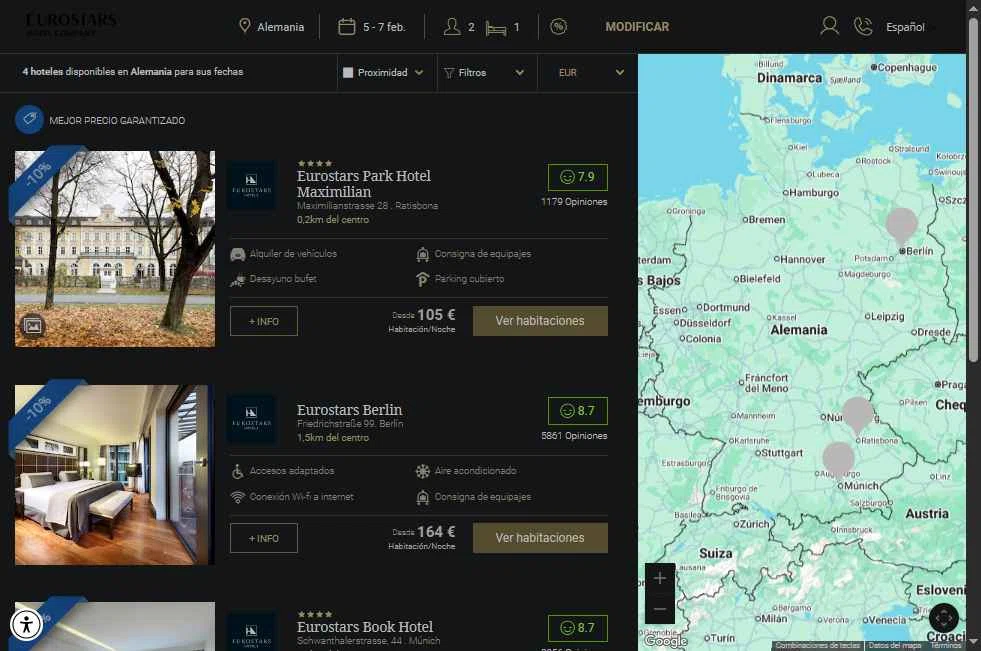Click the air conditioning snowflake icon
The height and width of the screenshot is (651, 981).
(422, 471)
